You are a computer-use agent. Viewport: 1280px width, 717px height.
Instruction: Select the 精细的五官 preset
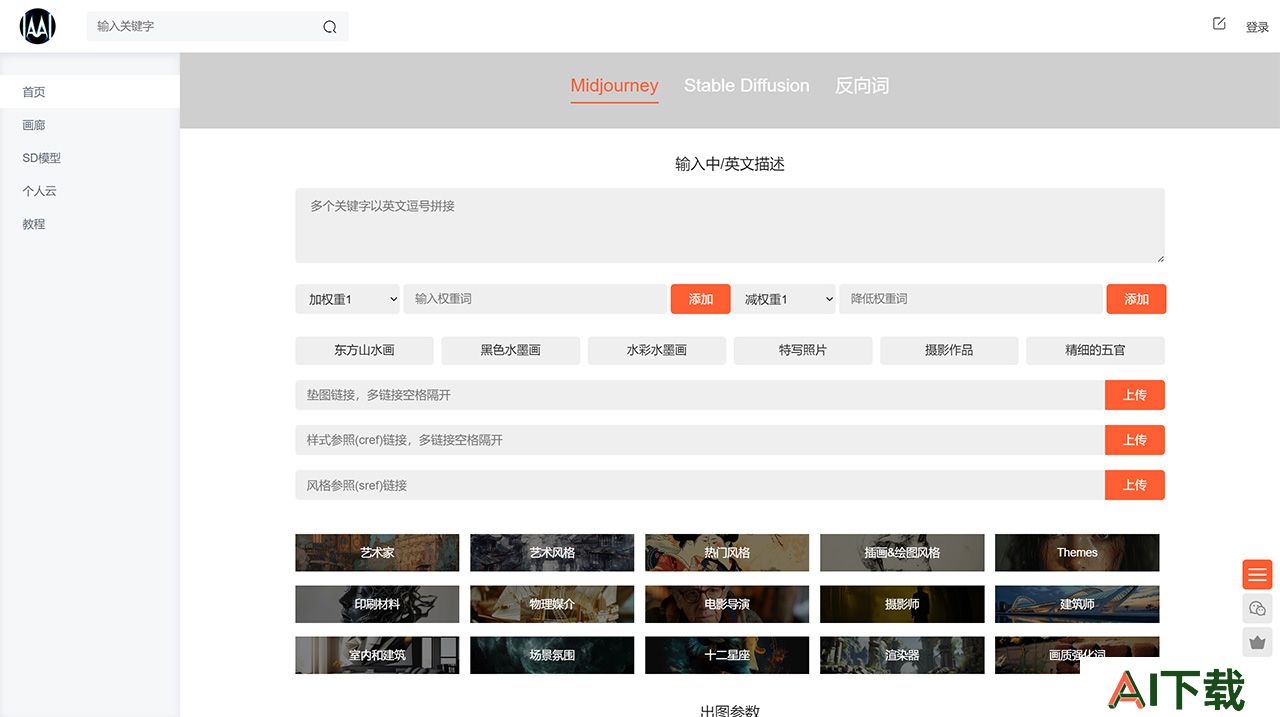click(x=1095, y=350)
